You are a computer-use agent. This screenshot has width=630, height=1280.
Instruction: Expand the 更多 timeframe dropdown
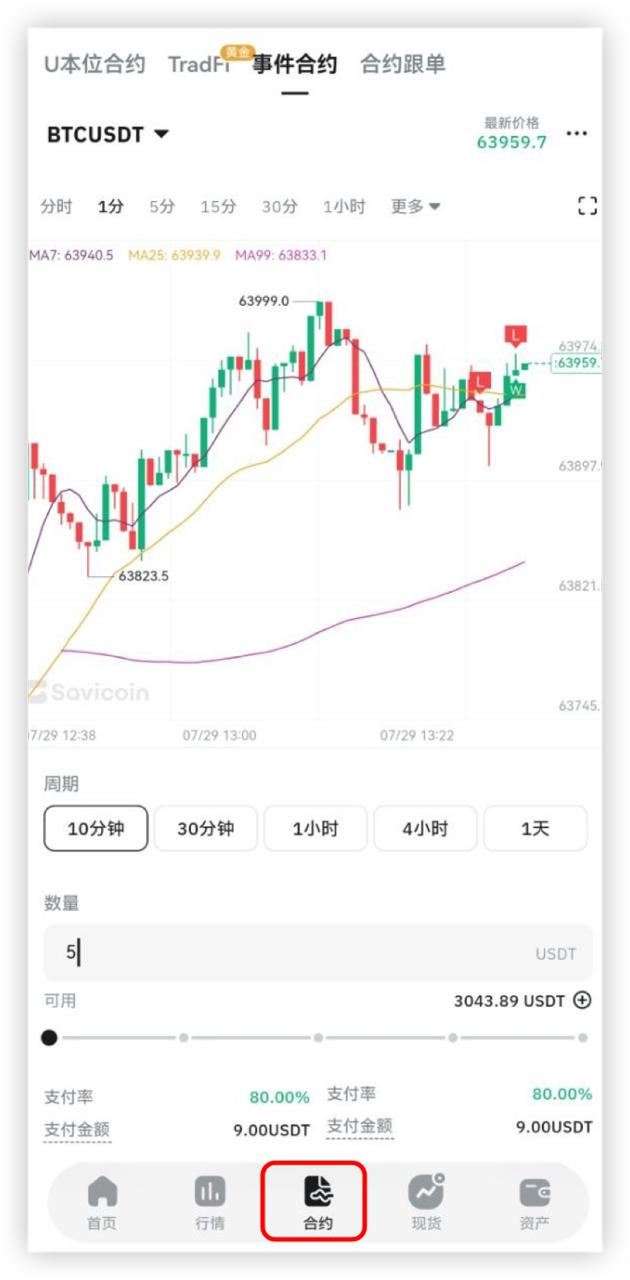pyautogui.click(x=415, y=206)
